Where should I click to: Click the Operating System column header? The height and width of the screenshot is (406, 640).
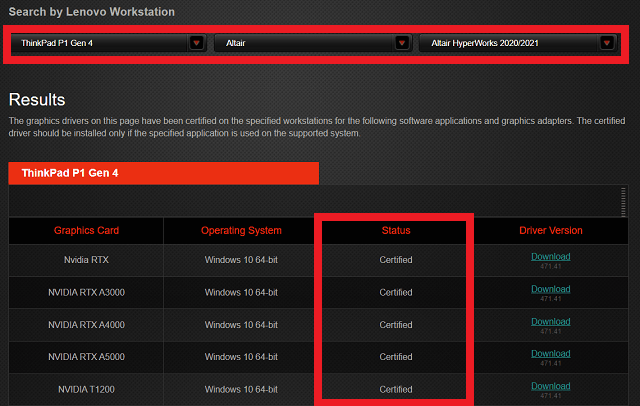(x=241, y=231)
